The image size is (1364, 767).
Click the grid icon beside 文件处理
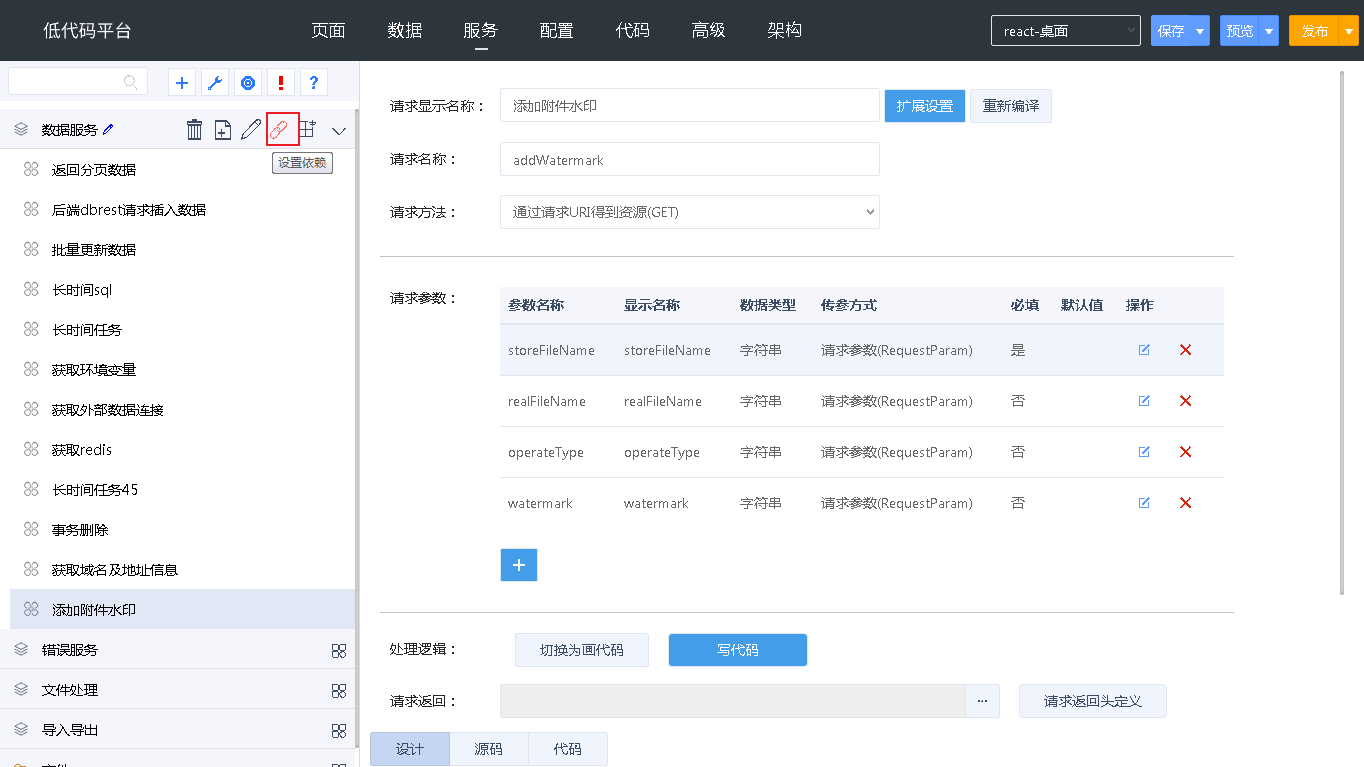(339, 690)
